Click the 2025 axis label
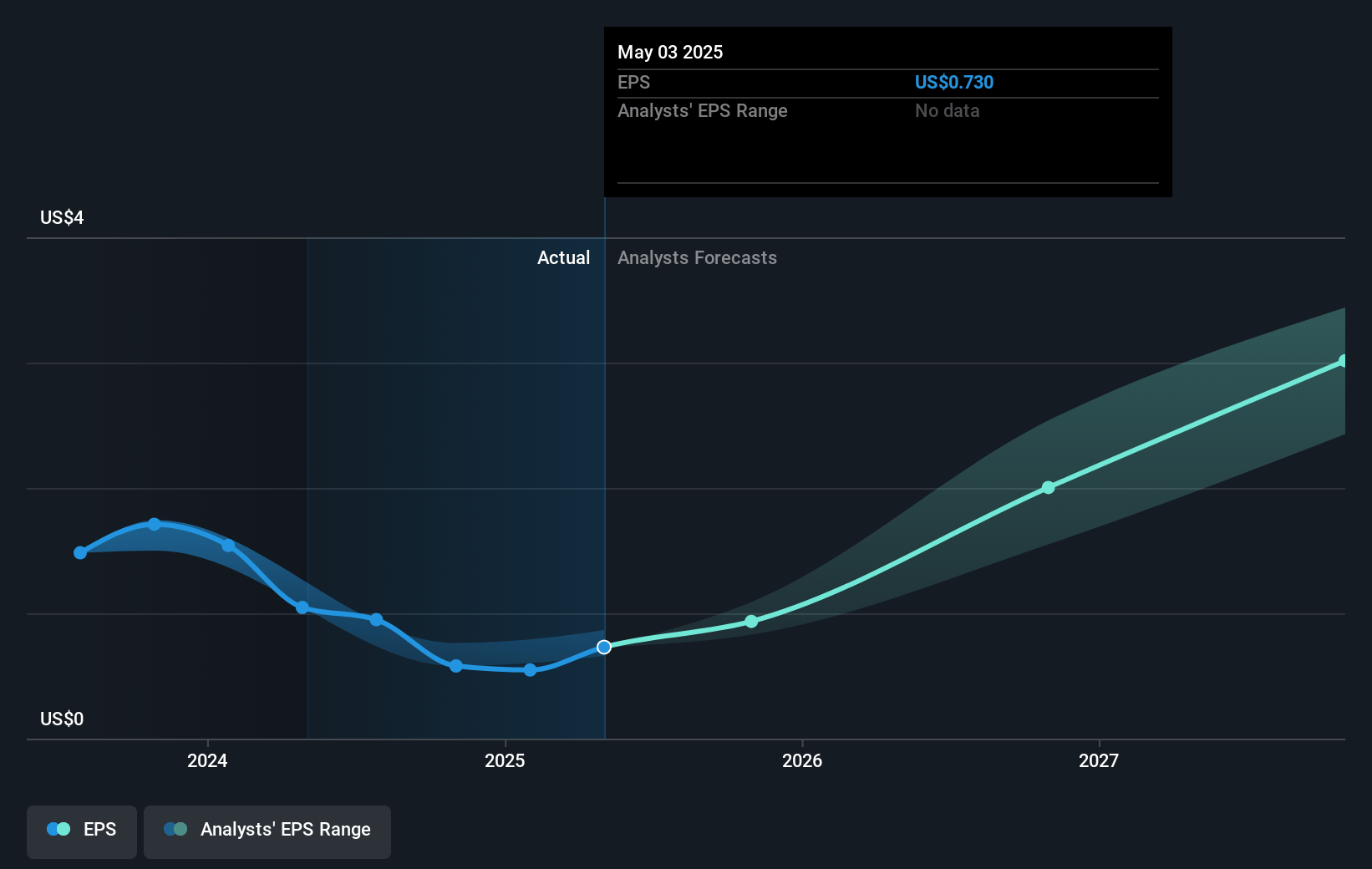 click(505, 760)
